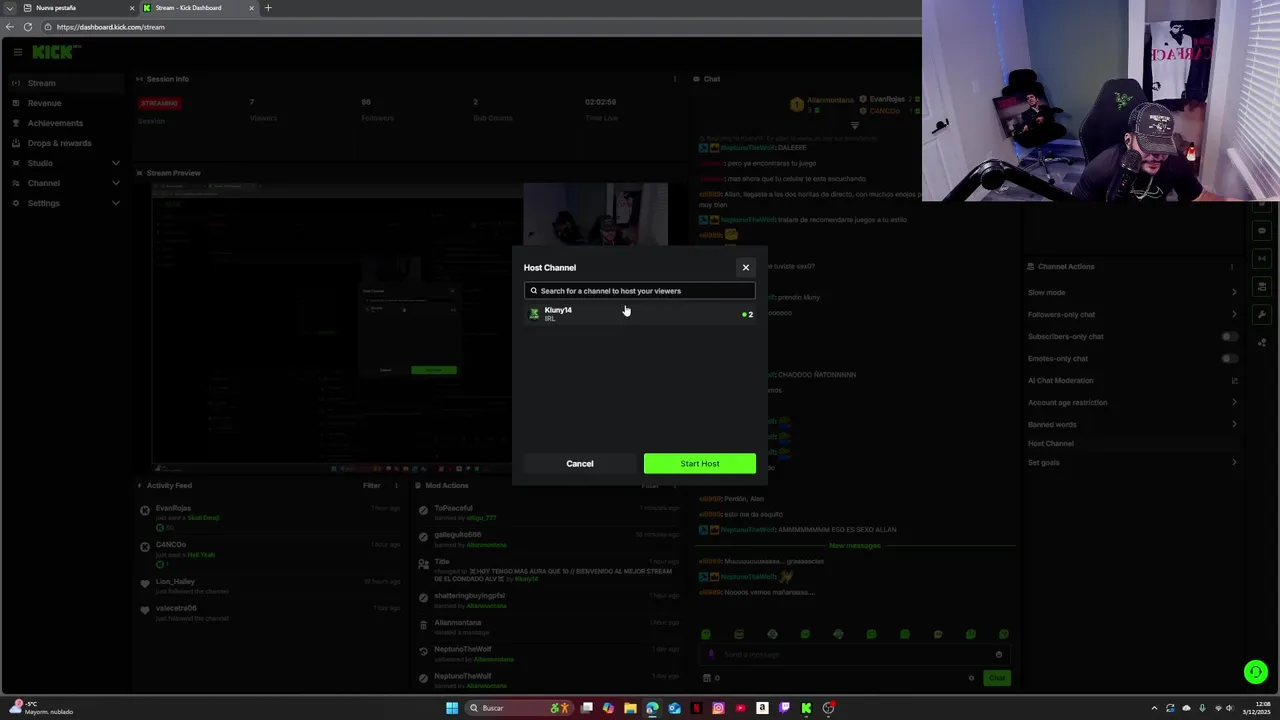Open the Kick app from the taskbar

806,708
